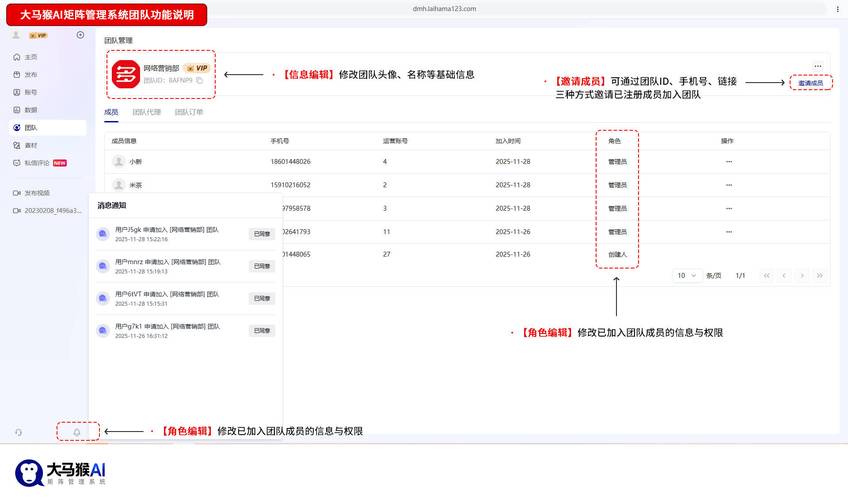Viewport: 848px width, 500px height.
Task: Click the notification bell icon in bottom bar
Action: point(77,432)
